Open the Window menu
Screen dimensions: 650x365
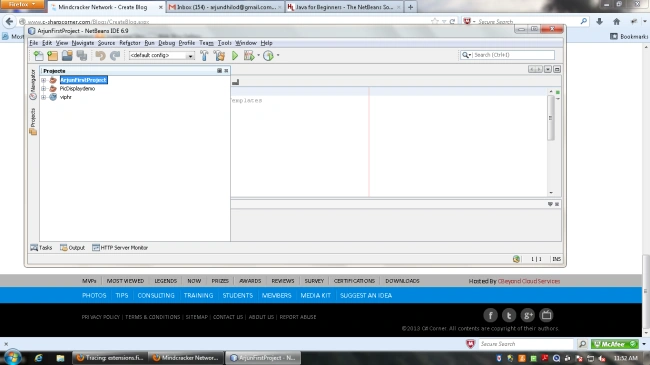tap(246, 43)
